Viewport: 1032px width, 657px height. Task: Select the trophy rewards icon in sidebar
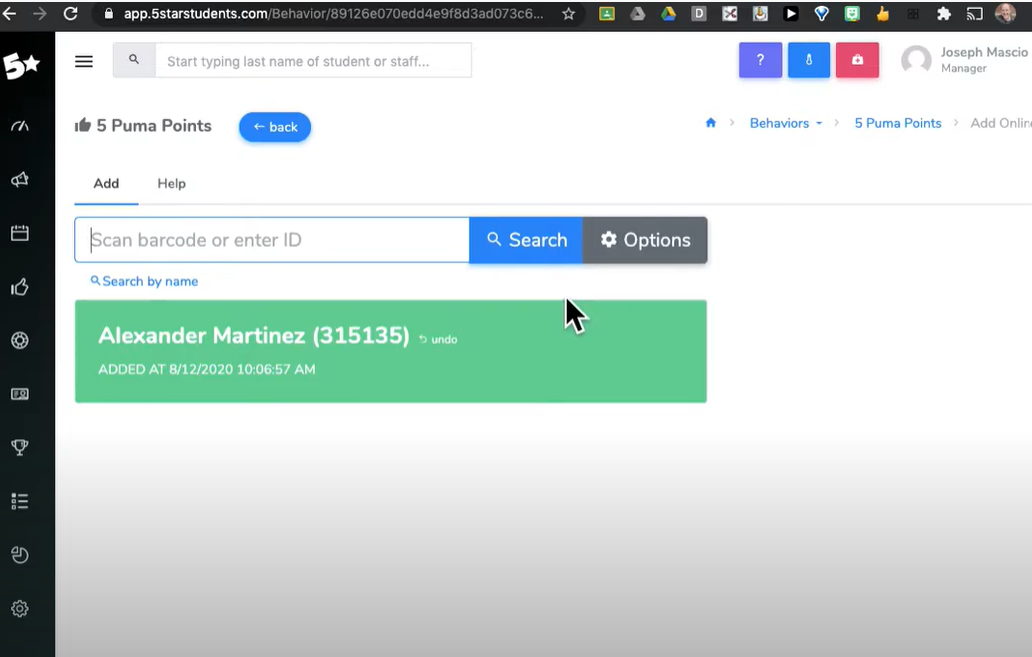(19, 447)
